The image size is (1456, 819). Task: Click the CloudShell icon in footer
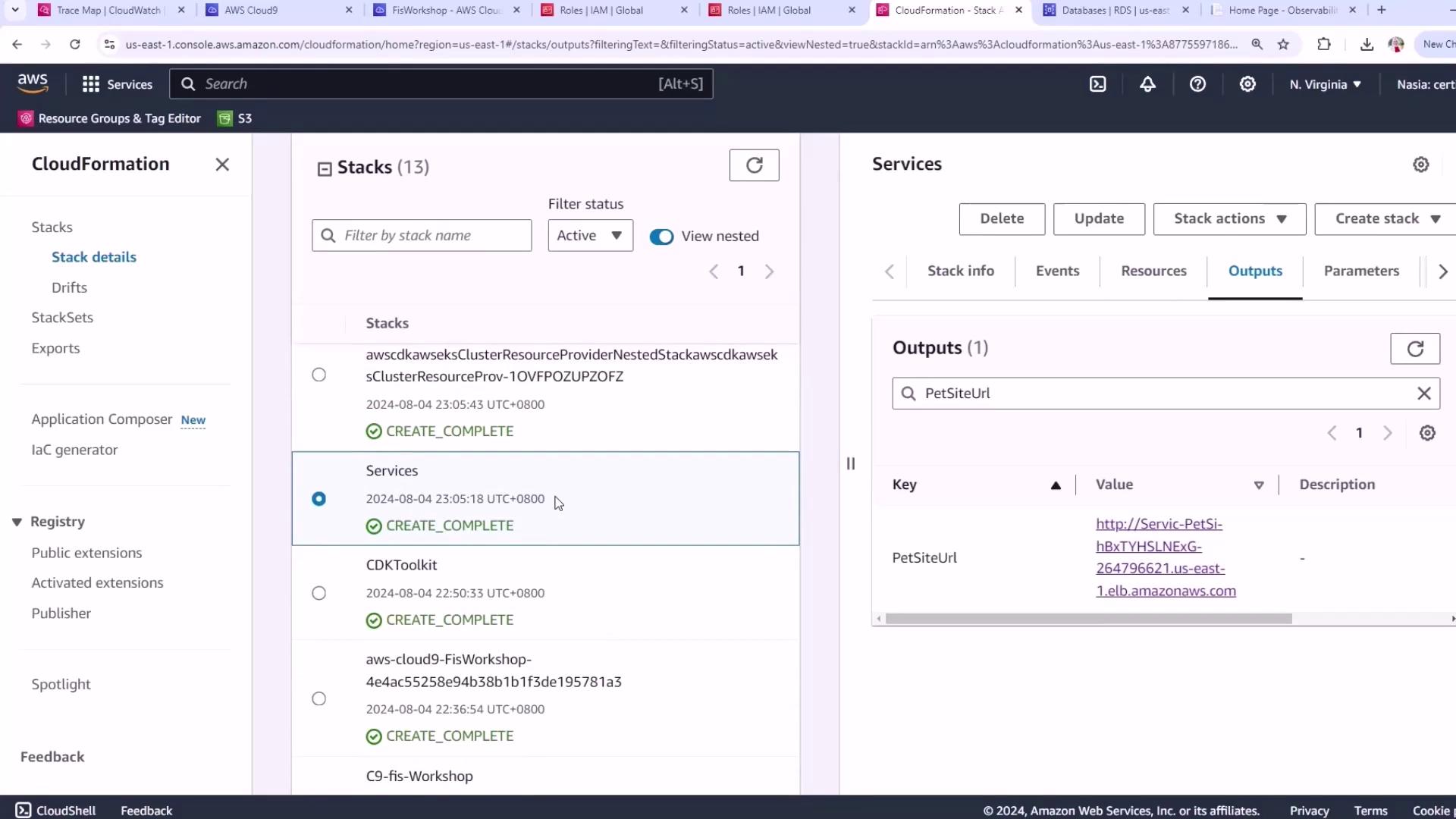[24, 811]
